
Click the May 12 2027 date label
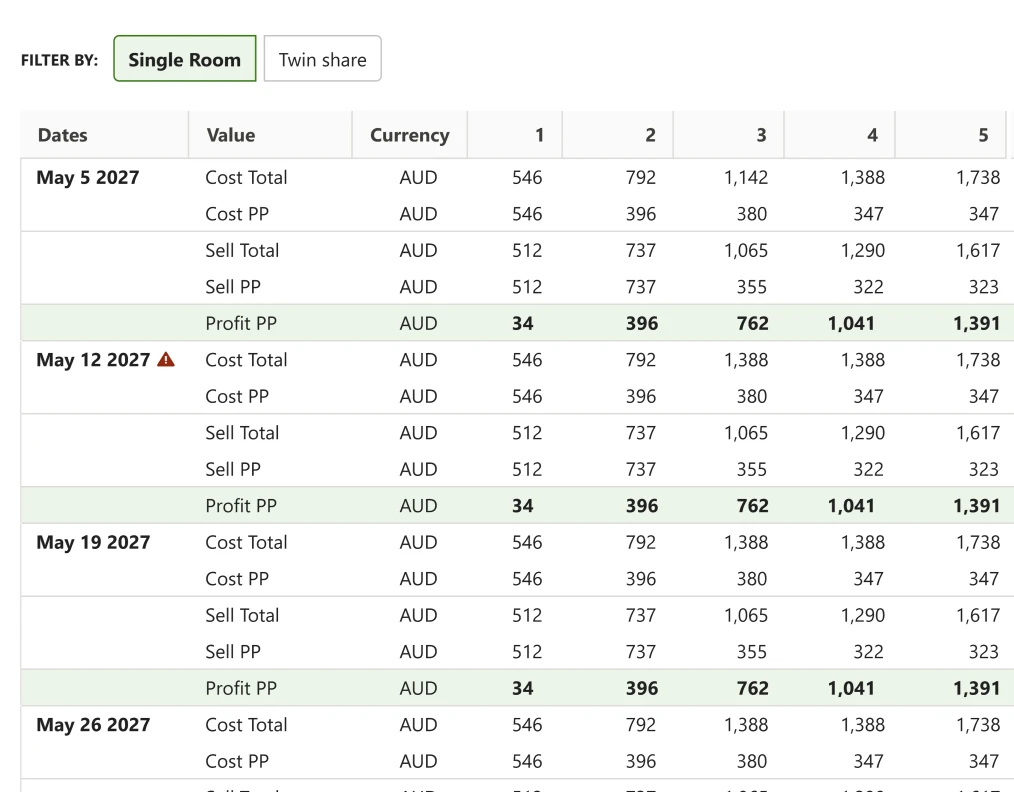click(x=93, y=359)
